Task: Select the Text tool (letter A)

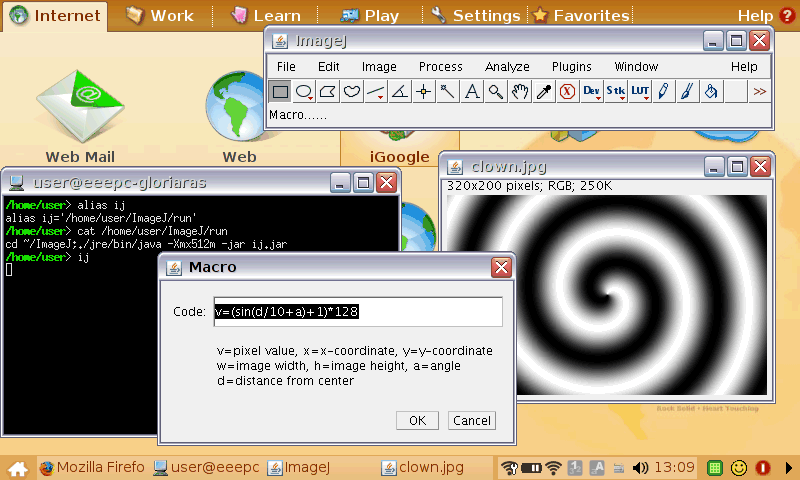Action: point(472,92)
